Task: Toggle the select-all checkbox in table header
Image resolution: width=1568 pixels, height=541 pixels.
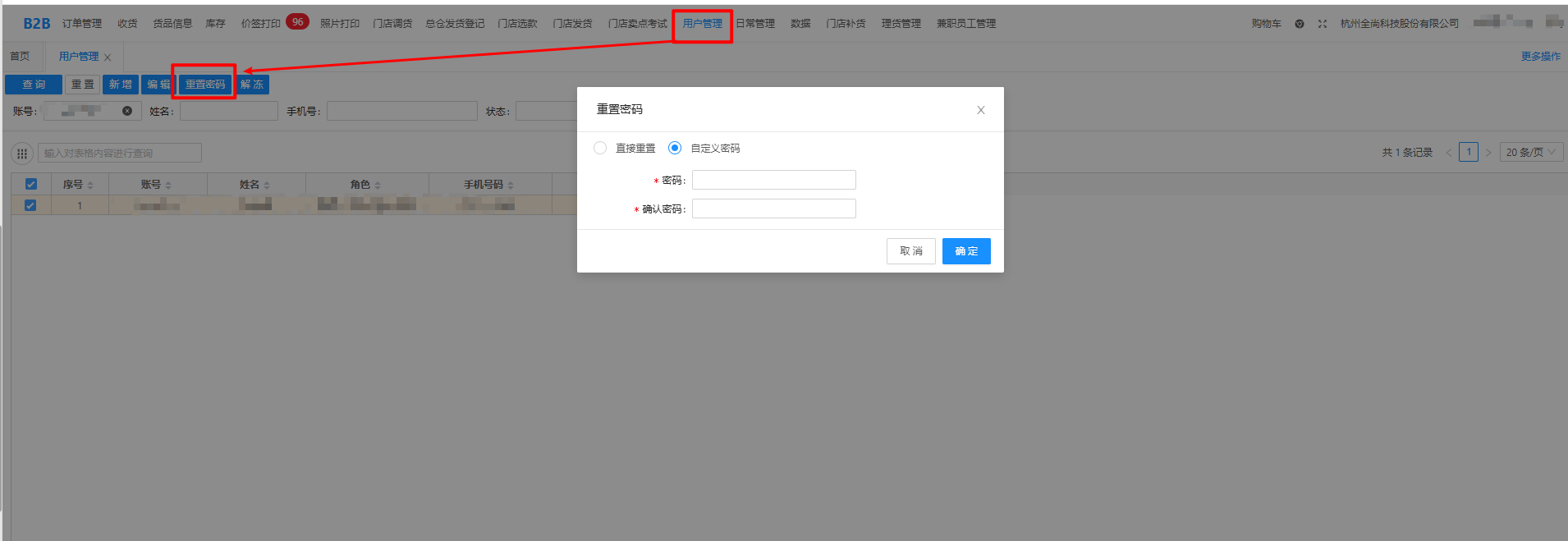Action: click(31, 185)
